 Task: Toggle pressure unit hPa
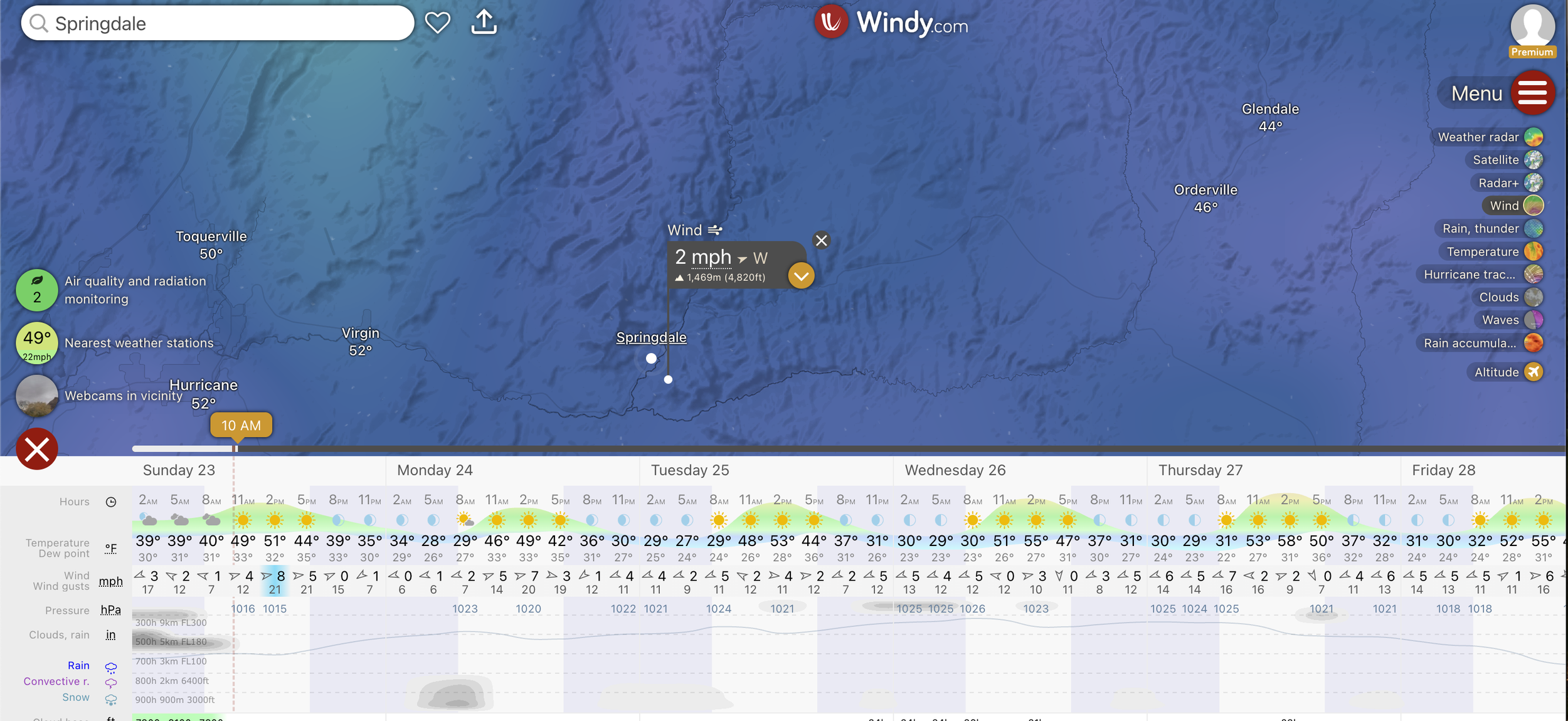click(111, 610)
